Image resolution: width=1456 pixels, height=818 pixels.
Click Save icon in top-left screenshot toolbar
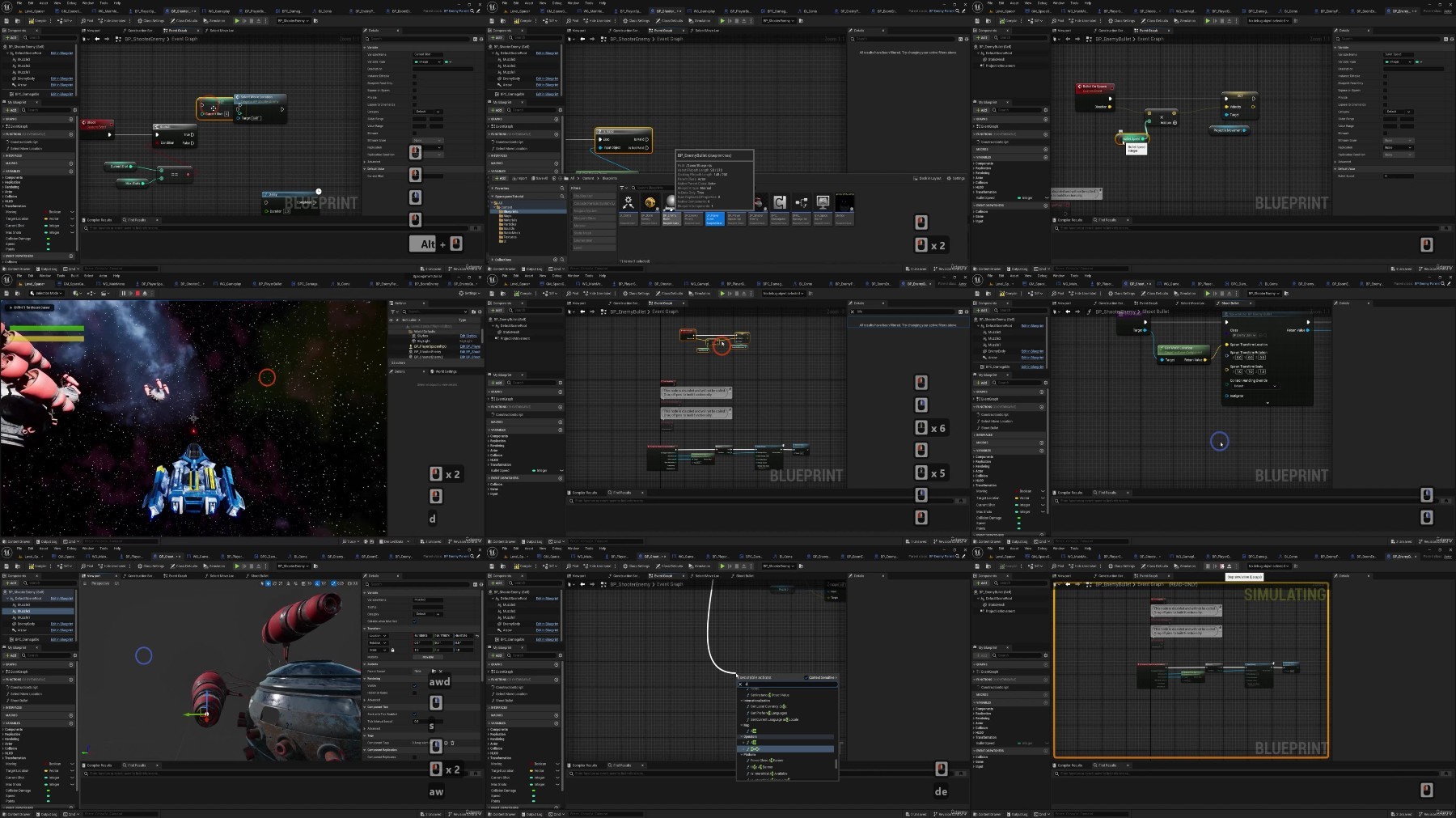(x=6, y=21)
